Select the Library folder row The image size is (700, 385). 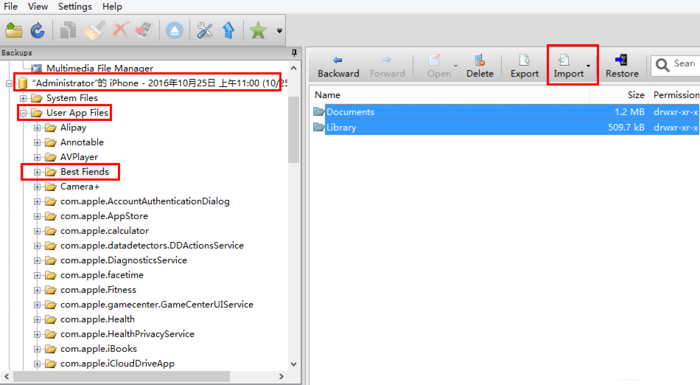point(505,127)
